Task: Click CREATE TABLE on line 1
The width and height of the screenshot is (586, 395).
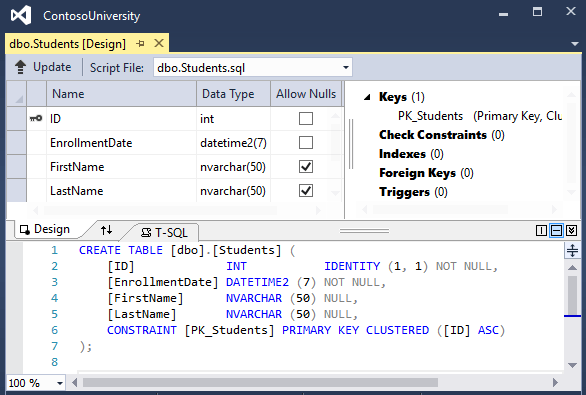Action: click(121, 250)
